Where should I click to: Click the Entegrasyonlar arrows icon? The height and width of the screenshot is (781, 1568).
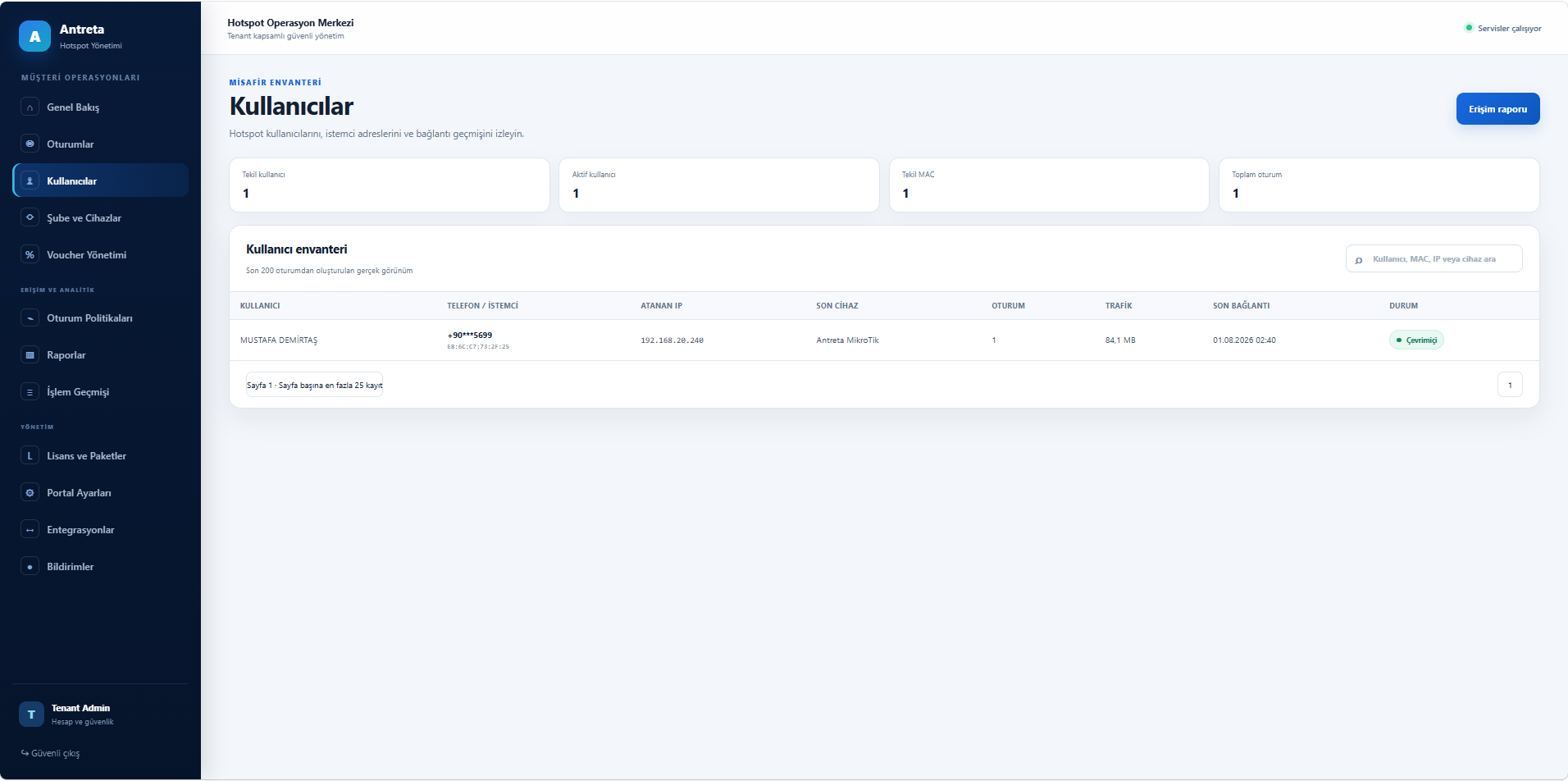[30, 530]
